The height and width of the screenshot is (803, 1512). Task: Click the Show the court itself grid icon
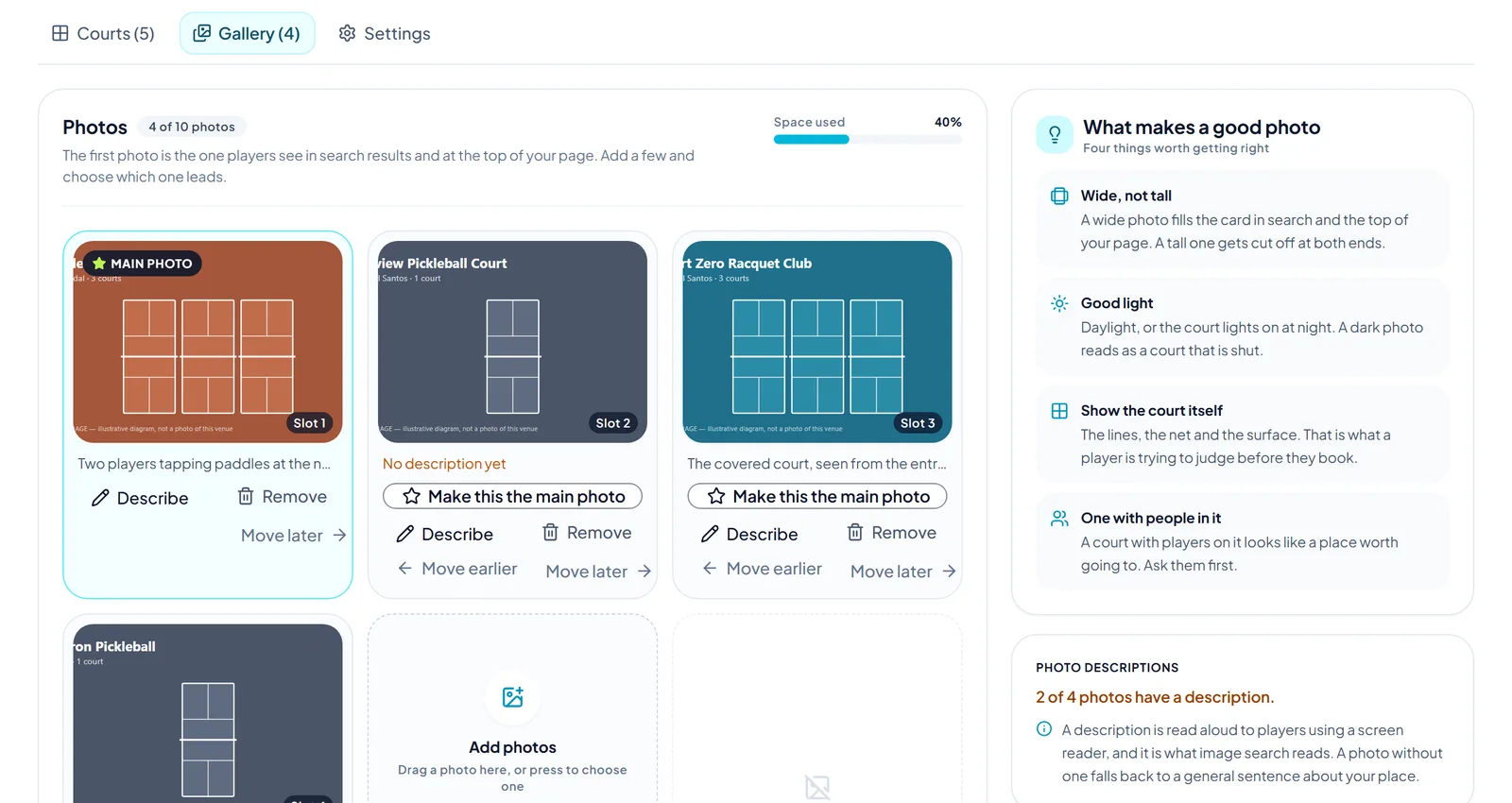(1059, 411)
